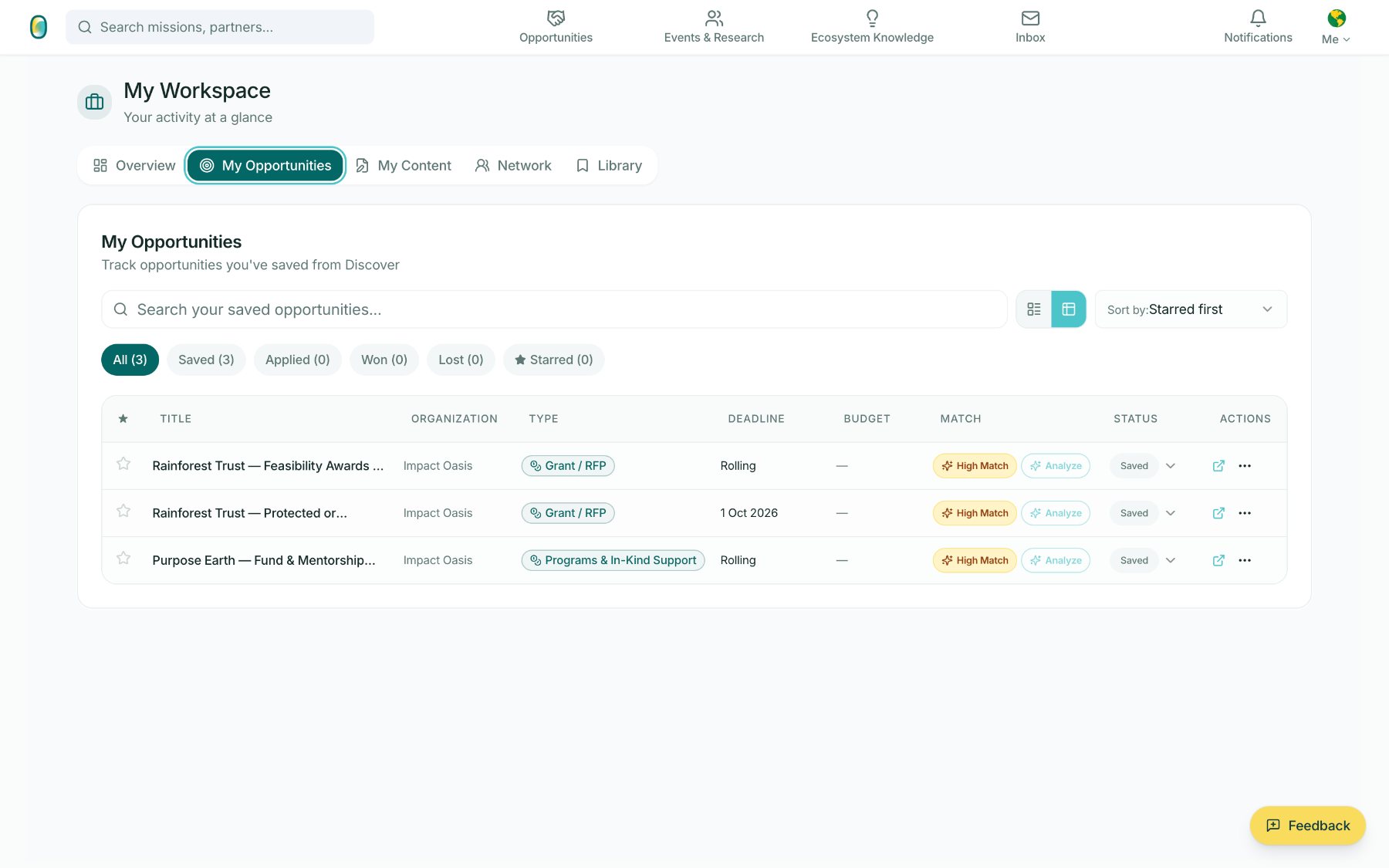Analyze the Protected or… opportunity
The image size is (1389, 868).
[1055, 513]
